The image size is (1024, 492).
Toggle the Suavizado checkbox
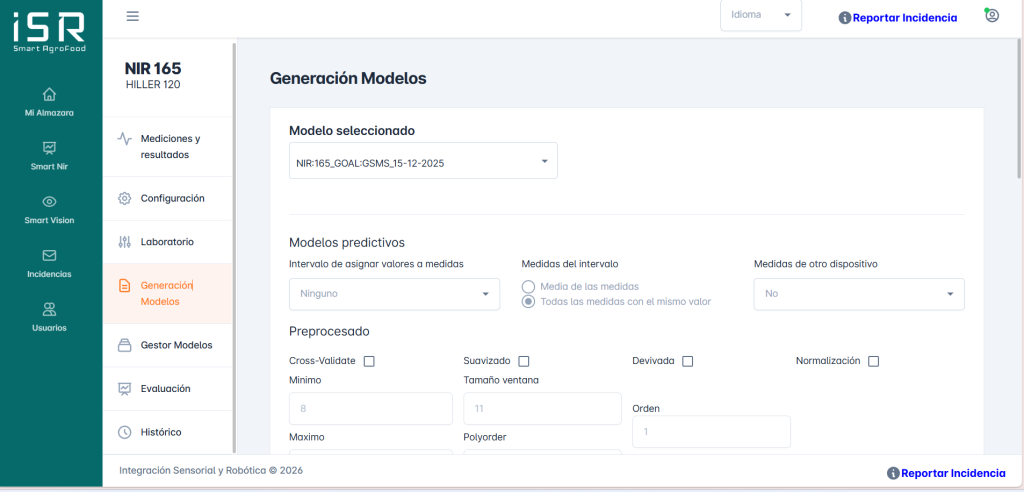(x=524, y=361)
